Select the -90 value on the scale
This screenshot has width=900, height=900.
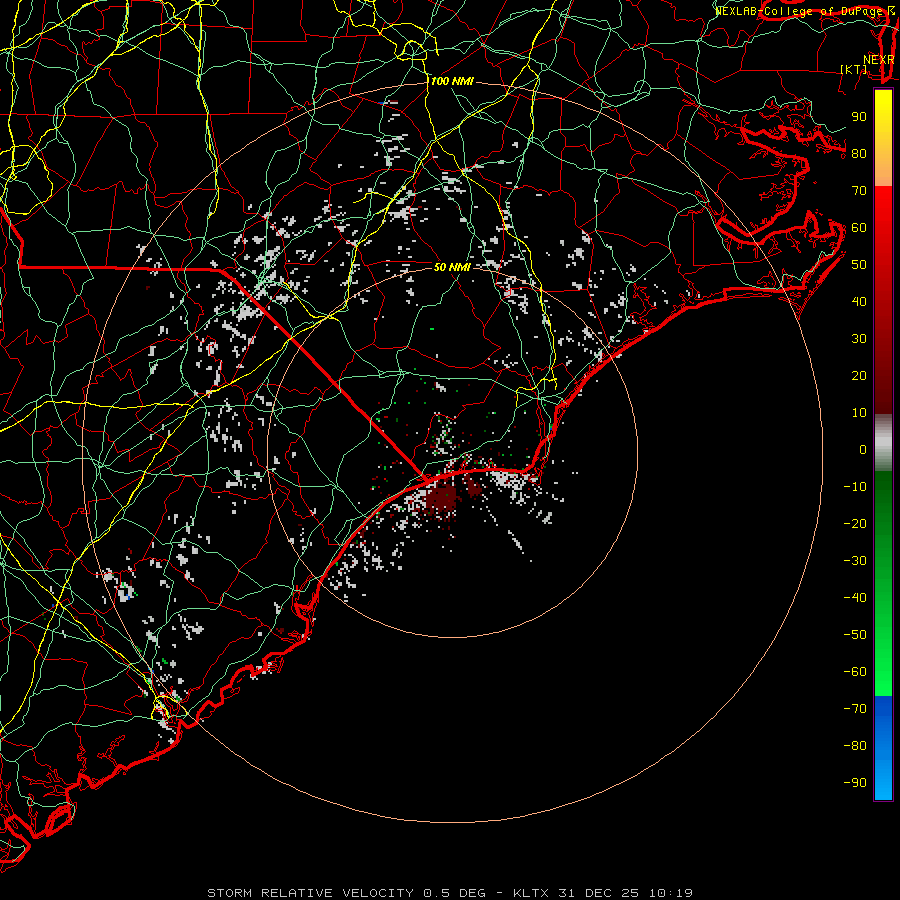(x=855, y=782)
